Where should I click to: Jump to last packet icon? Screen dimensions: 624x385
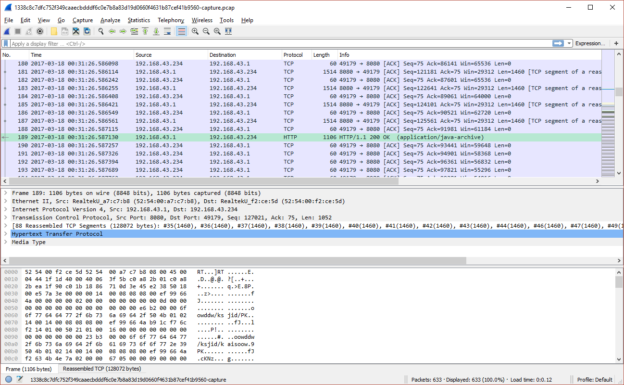(156, 31)
